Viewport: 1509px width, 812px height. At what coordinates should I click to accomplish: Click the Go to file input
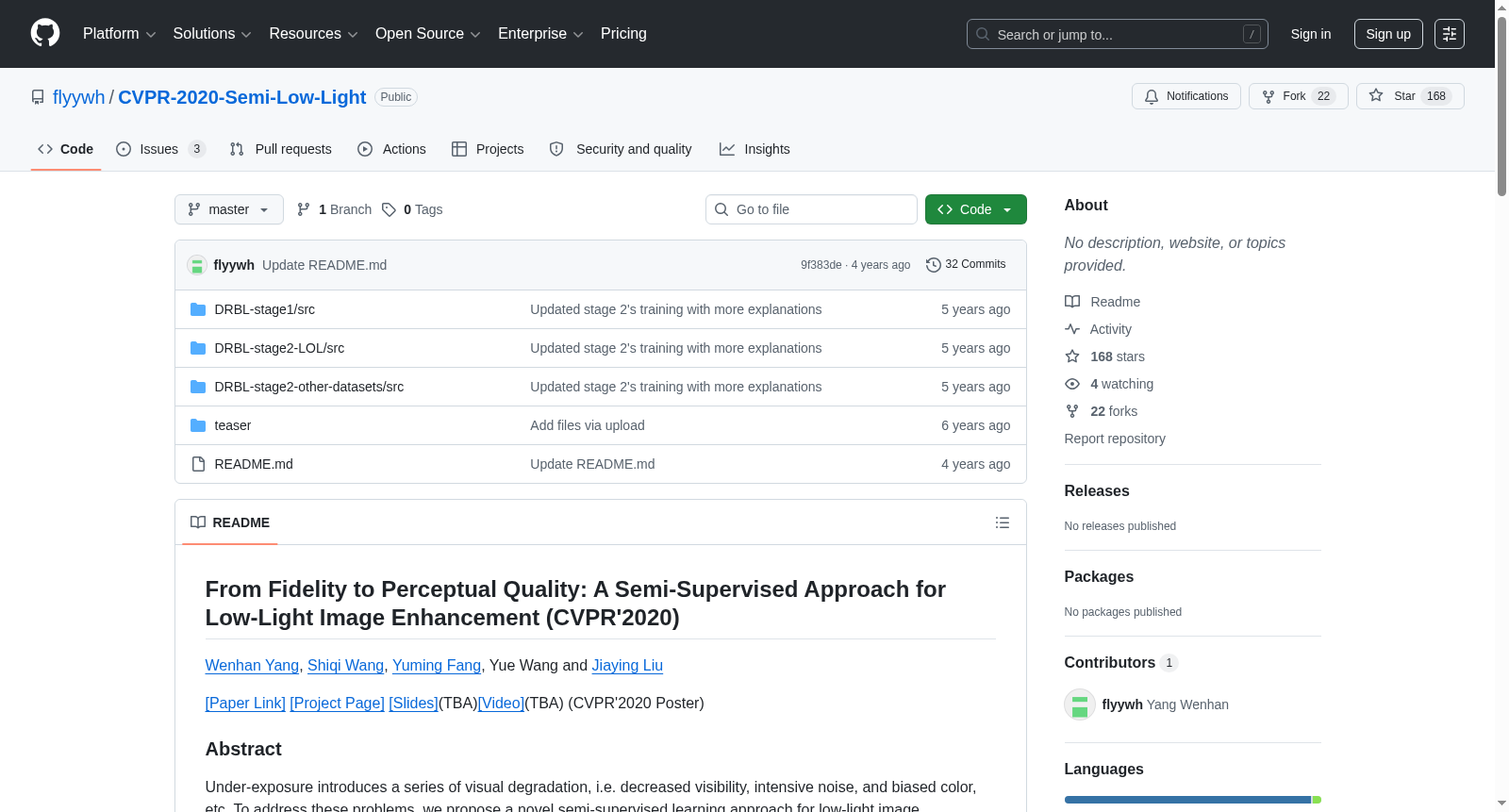[x=811, y=209]
